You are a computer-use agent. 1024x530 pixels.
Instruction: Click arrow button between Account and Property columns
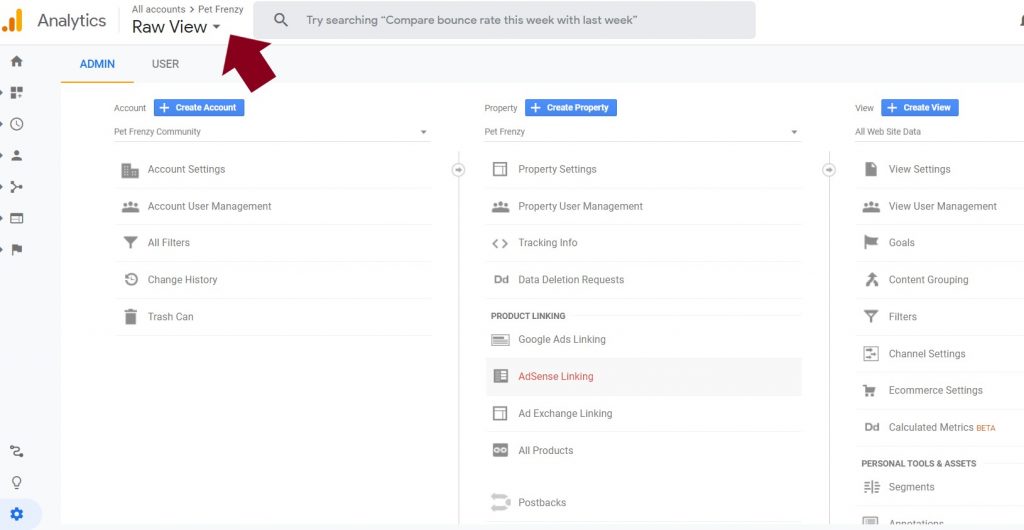coord(458,170)
